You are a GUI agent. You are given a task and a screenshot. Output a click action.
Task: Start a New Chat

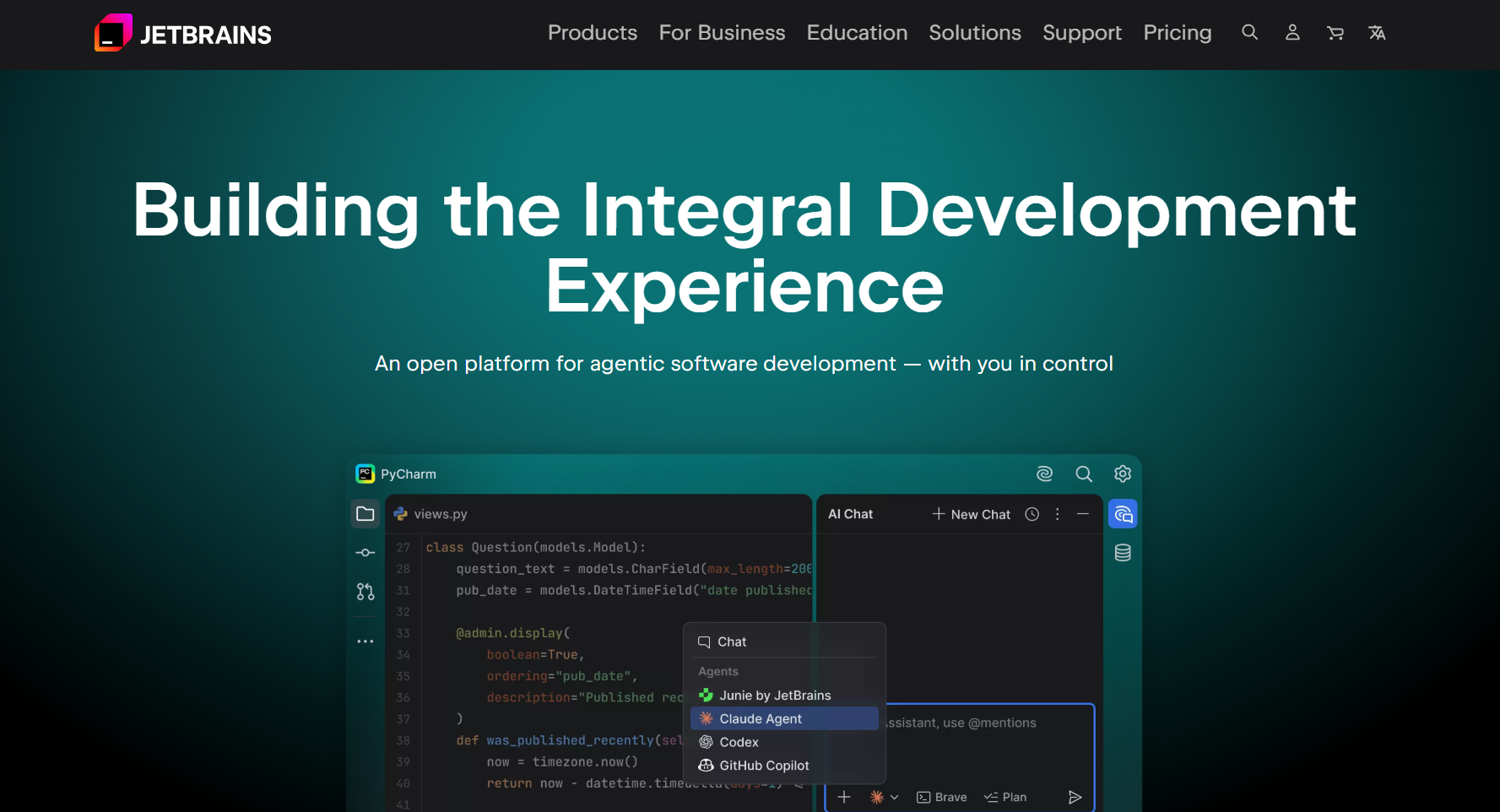coord(971,514)
